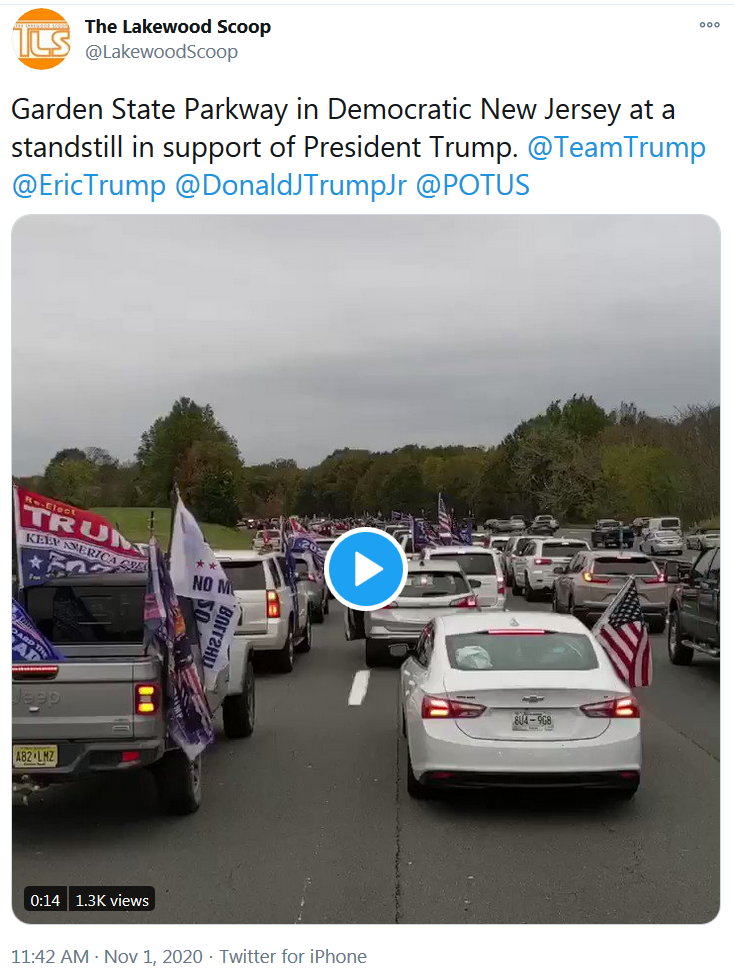The height and width of the screenshot is (975, 734).
Task: Click the Nov 1, 2020 date
Action: (x=153, y=956)
